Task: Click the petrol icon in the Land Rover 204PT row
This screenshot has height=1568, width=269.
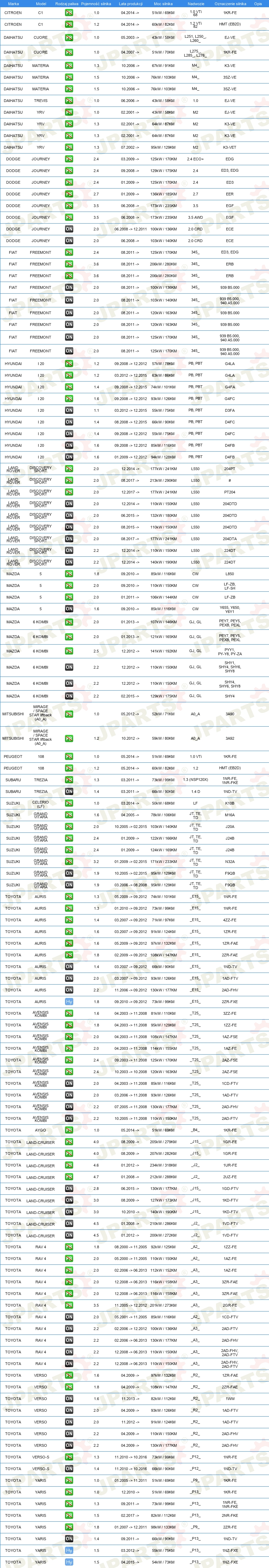Action: (69, 469)
